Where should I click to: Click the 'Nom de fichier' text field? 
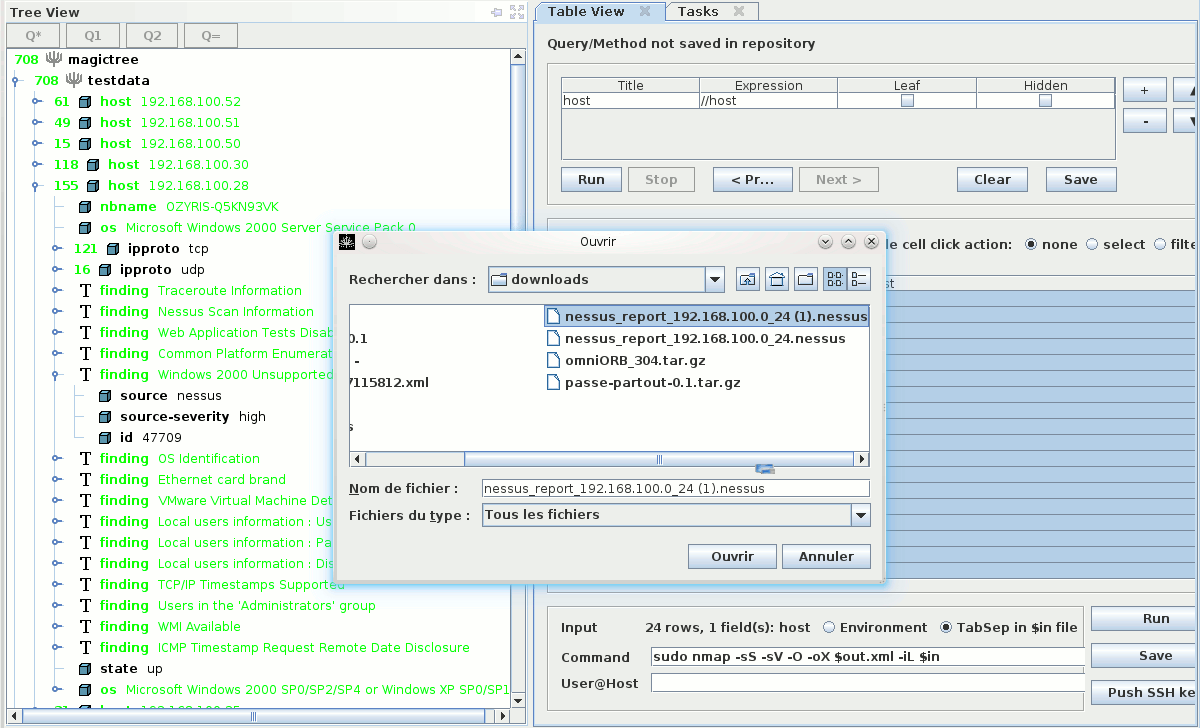(675, 489)
